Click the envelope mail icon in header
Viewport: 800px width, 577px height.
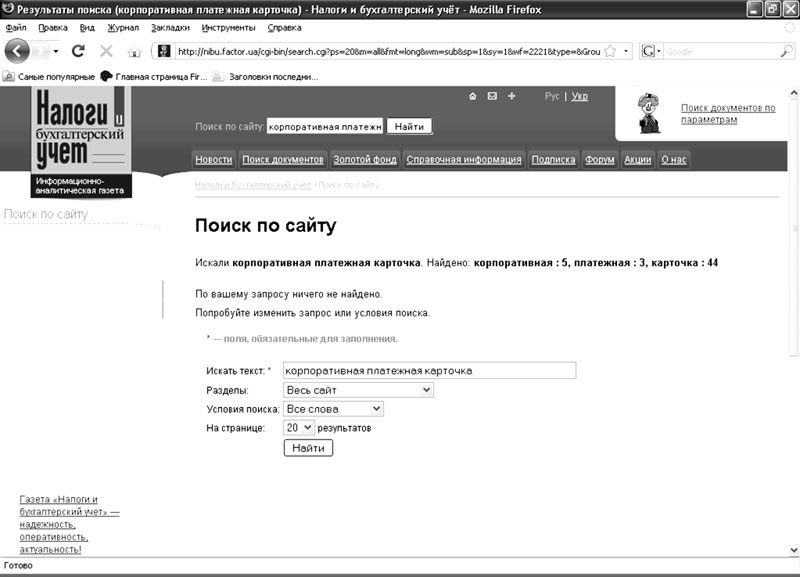point(492,97)
